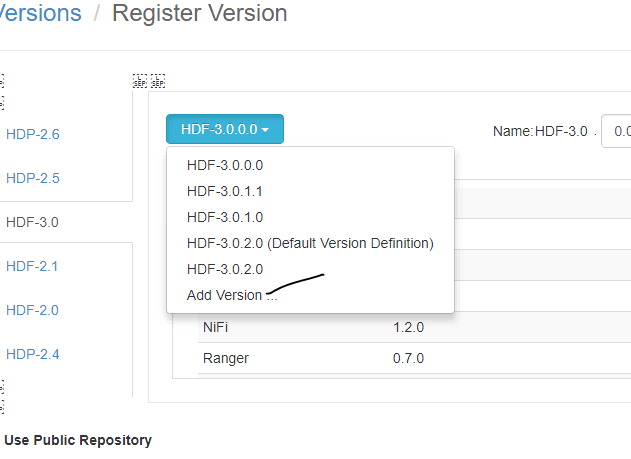The height and width of the screenshot is (459, 631).
Task: Go to the HDF-2.1 stack tab
Action: [x=33, y=266]
